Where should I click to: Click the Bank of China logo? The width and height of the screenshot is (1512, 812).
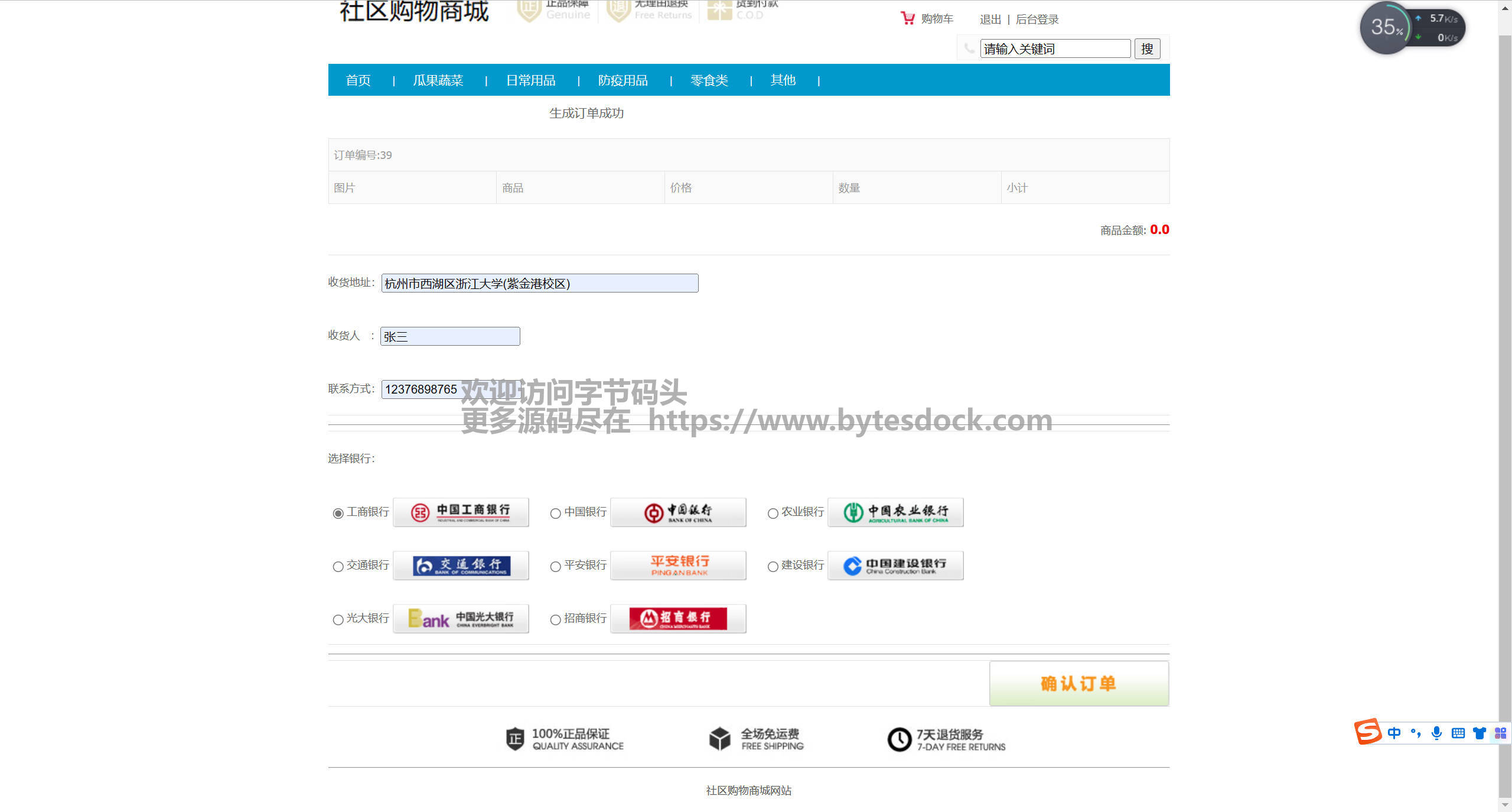point(678,512)
